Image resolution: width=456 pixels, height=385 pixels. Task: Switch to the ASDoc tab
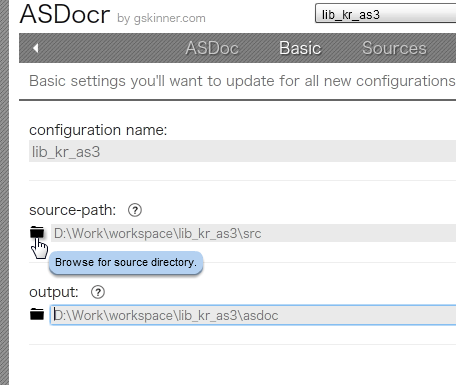point(212,48)
